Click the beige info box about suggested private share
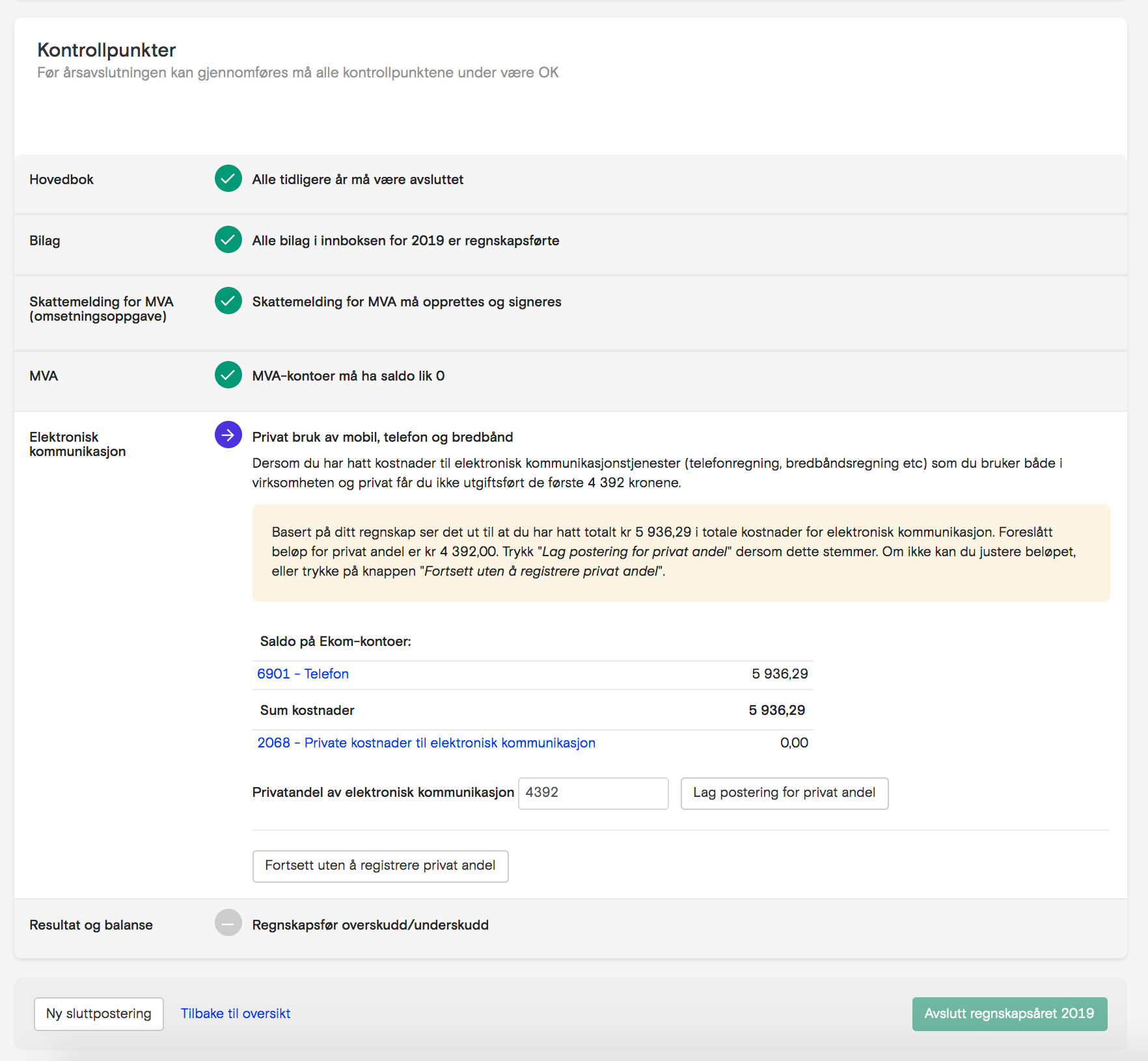This screenshot has width=1148, height=1061. [681, 552]
